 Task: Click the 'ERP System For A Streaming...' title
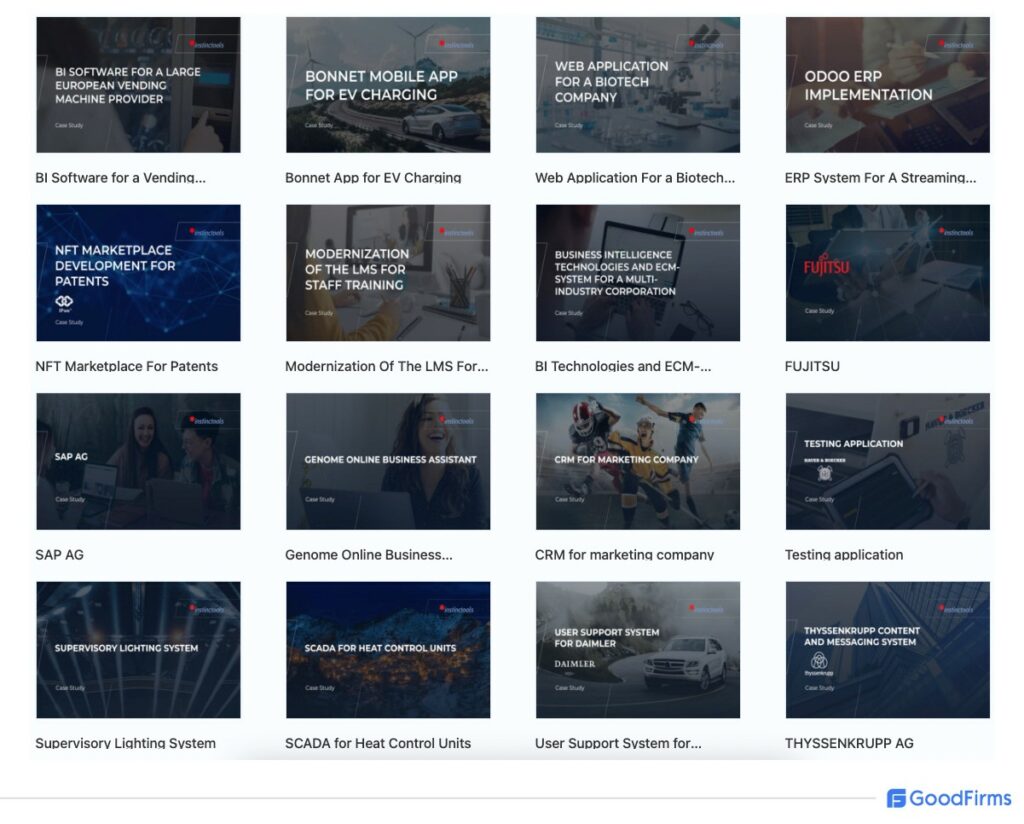coord(880,178)
